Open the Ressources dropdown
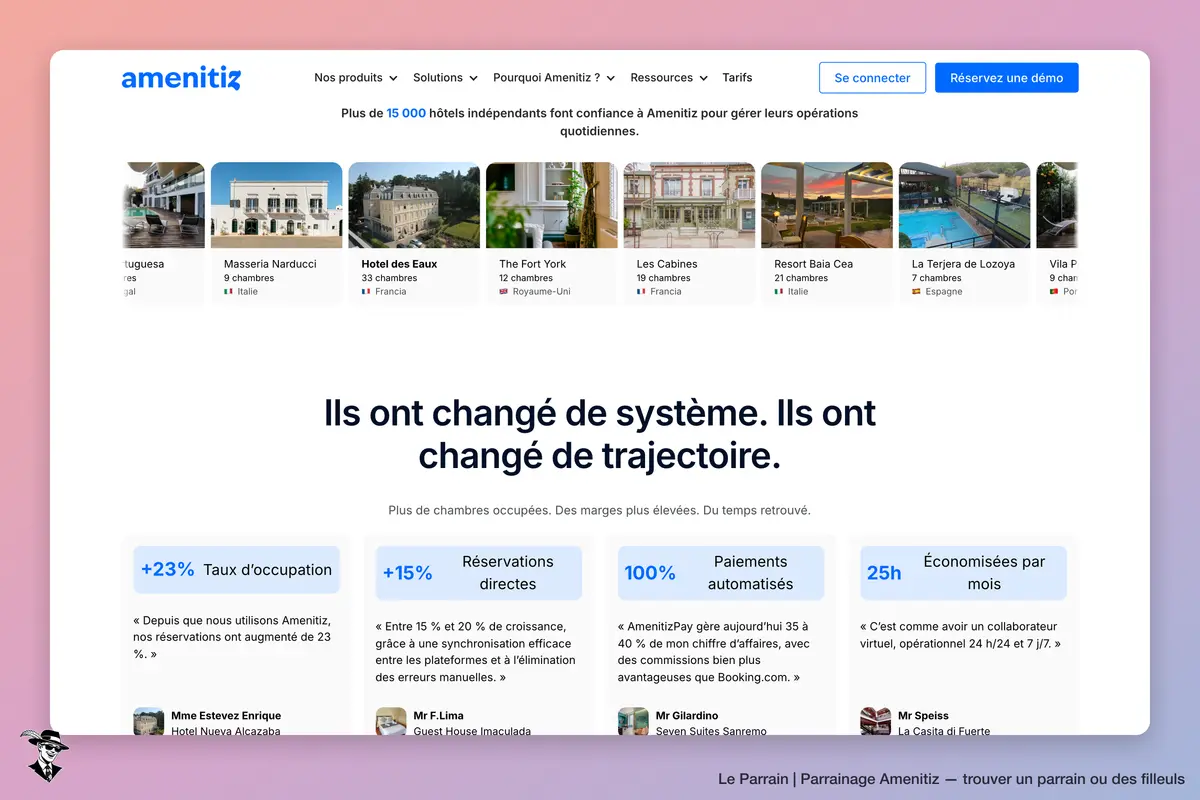The image size is (1200, 800). coord(669,78)
